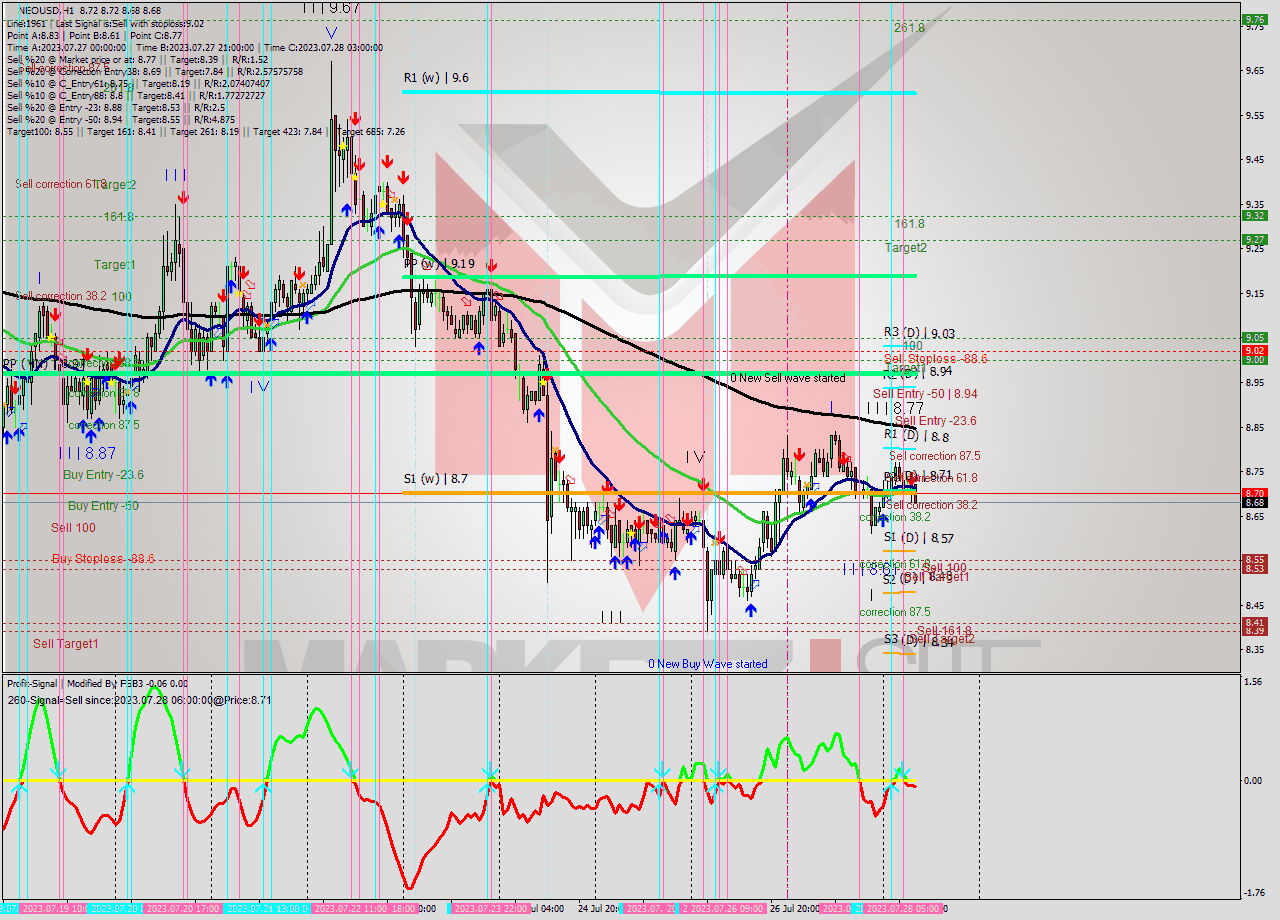Screen dimensions: 1280x920
Task: Click the 'S1 (w) | 8.7' weekly support label
Action: [x=435, y=480]
